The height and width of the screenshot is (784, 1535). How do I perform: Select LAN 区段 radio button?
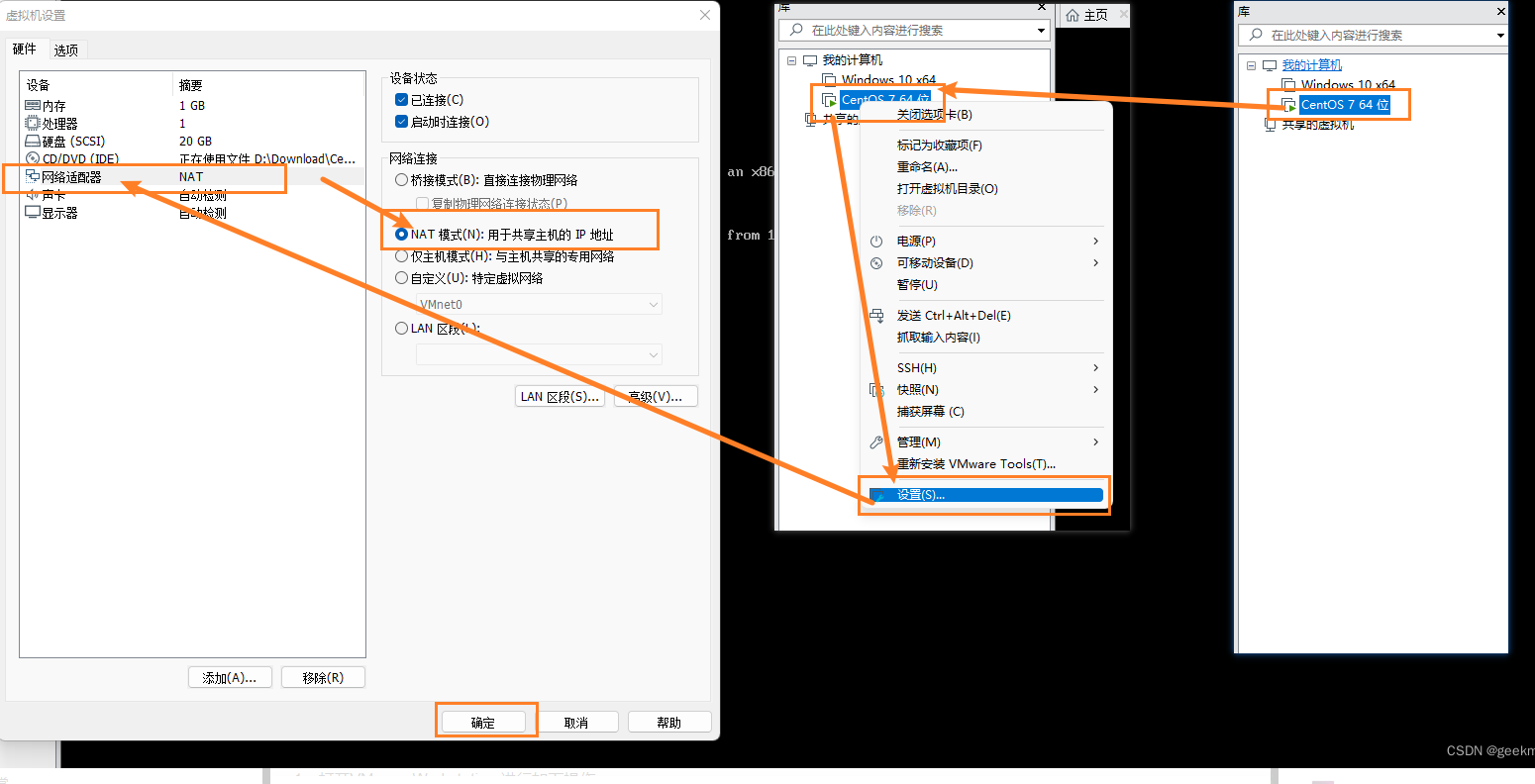401,329
